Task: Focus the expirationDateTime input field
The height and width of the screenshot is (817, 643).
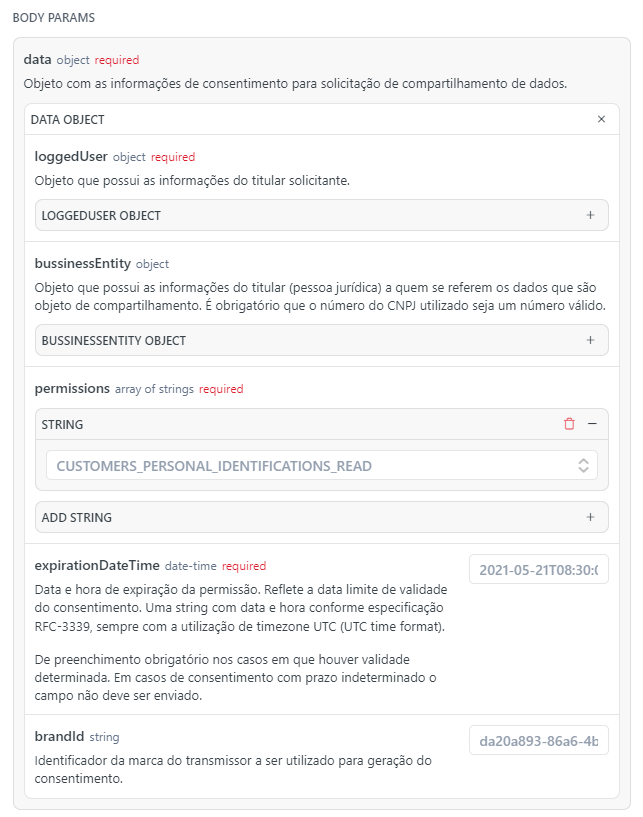Action: (x=538, y=570)
